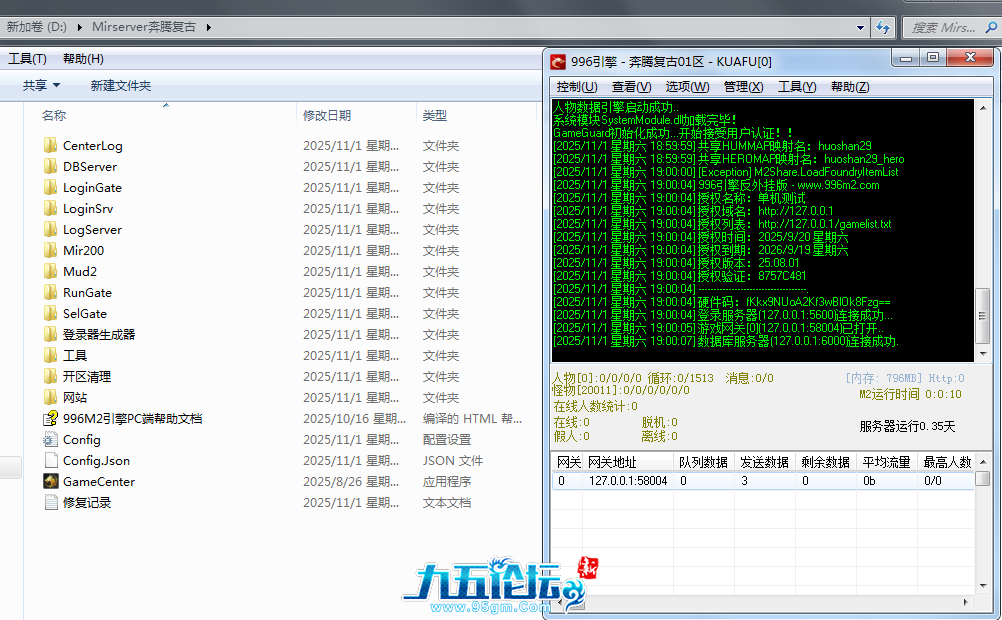This screenshot has width=1002, height=620.
Task: Select the GameCenter application icon
Action: [50, 482]
